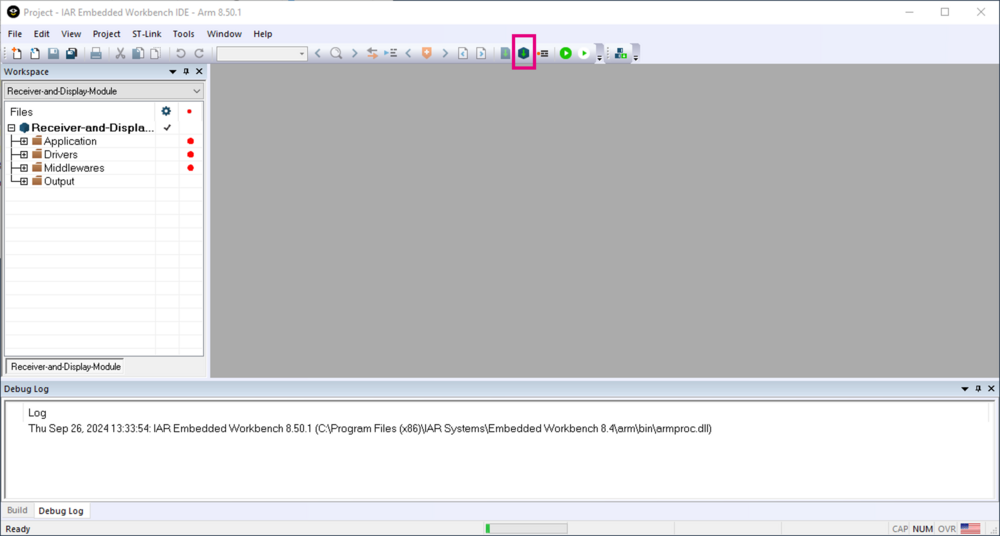Image resolution: width=1000 pixels, height=536 pixels.
Task: Open the ST-Link menu
Action: (x=147, y=34)
